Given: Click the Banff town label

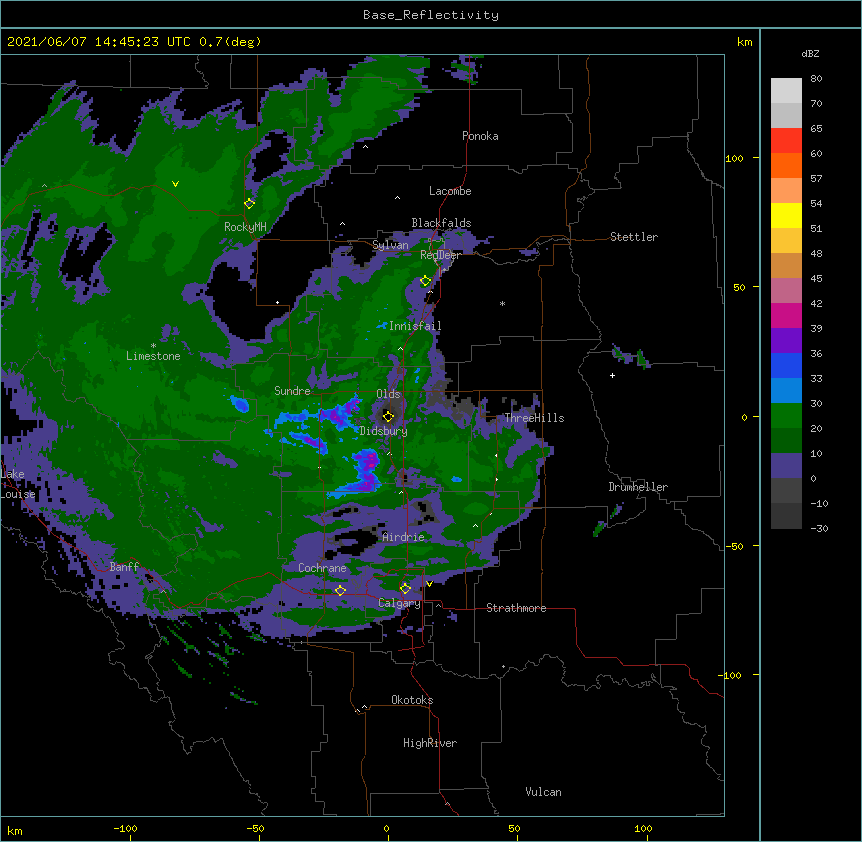Looking at the screenshot, I should (x=124, y=567).
